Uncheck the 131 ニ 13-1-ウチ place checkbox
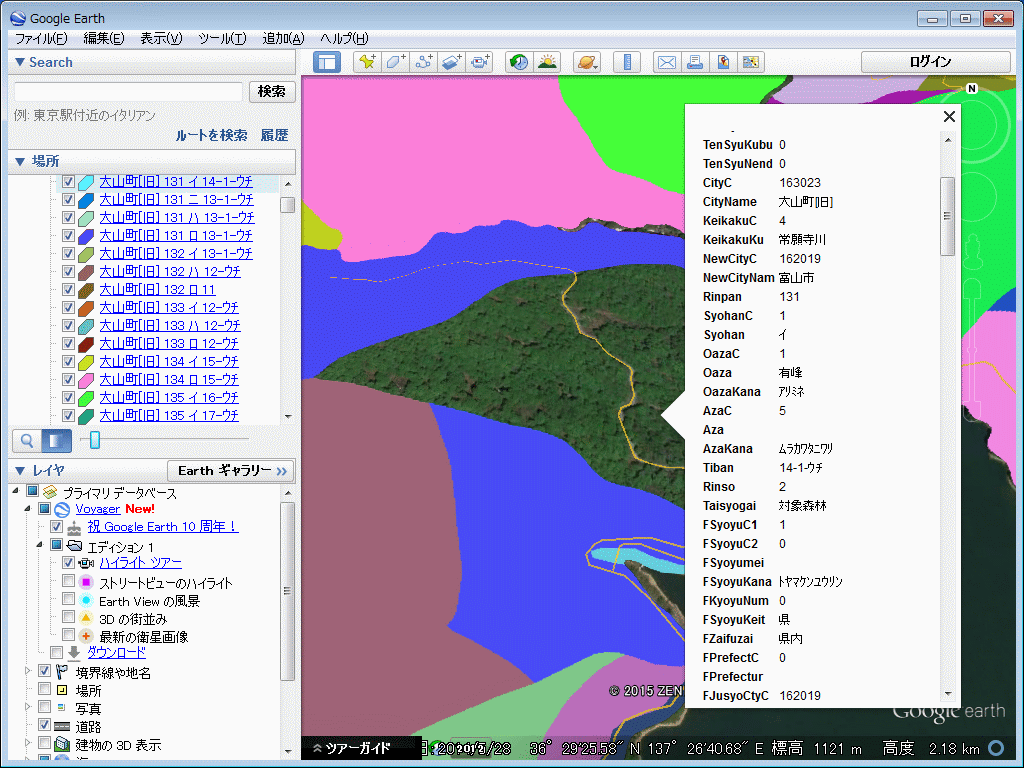This screenshot has width=1024, height=768. tap(68, 199)
